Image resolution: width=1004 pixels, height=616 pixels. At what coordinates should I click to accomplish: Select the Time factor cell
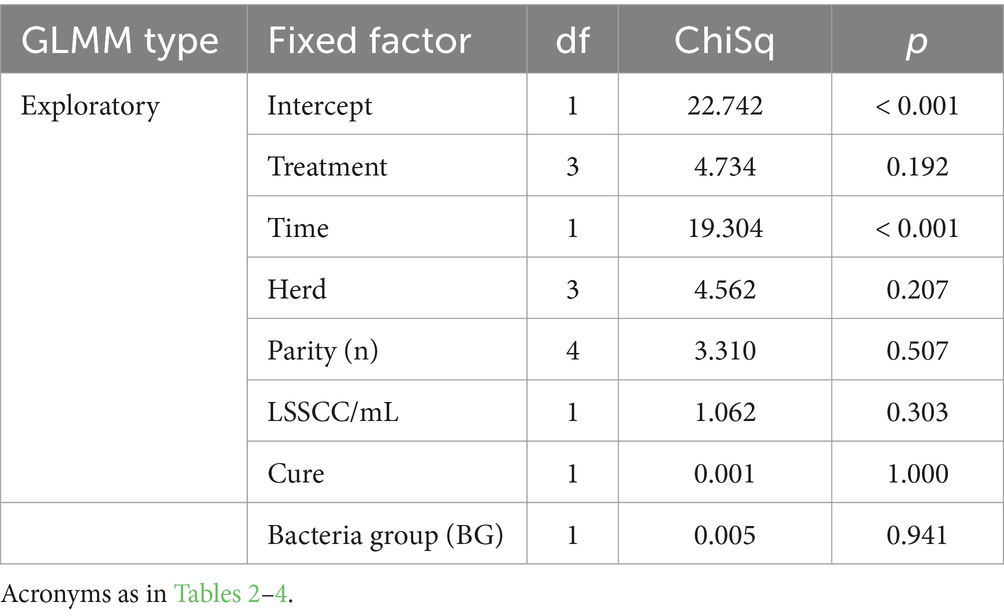(298, 228)
